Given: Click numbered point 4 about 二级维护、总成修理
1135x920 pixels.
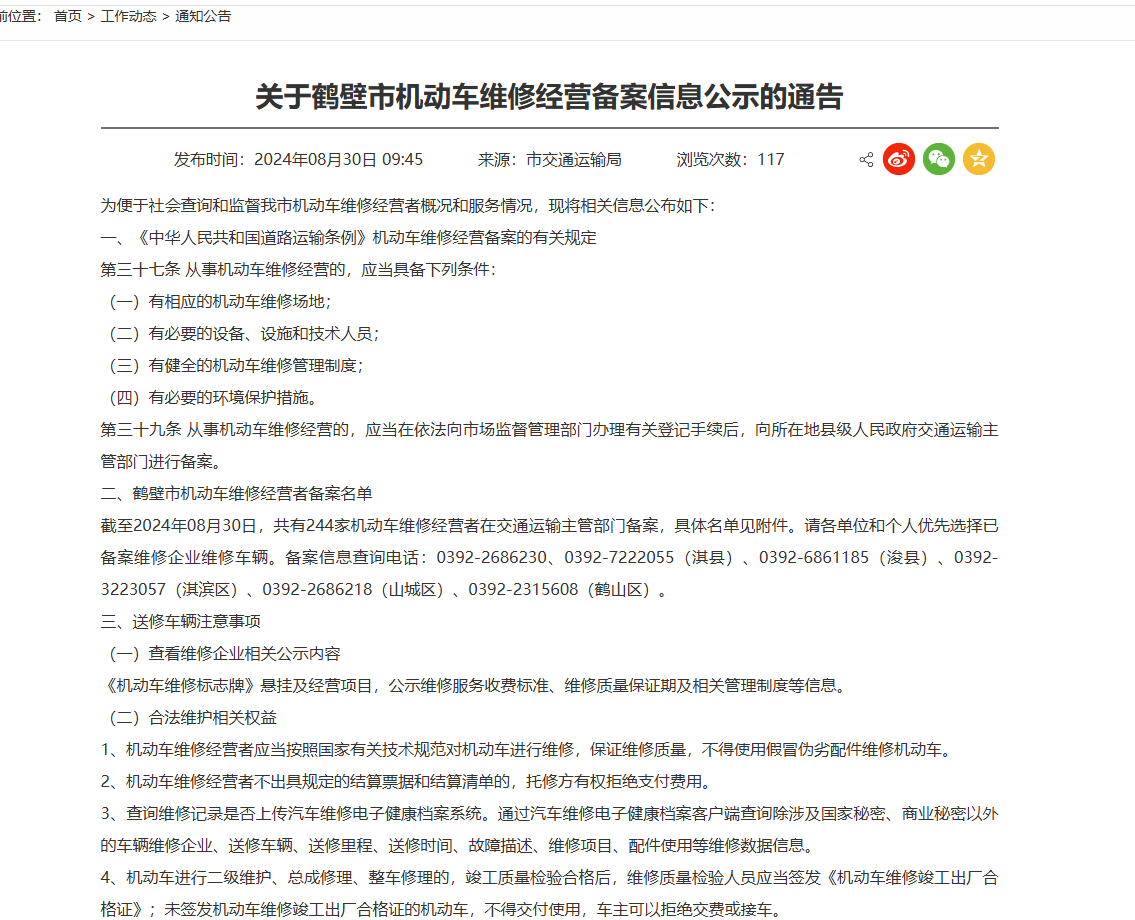Looking at the screenshot, I should [x=549, y=893].
